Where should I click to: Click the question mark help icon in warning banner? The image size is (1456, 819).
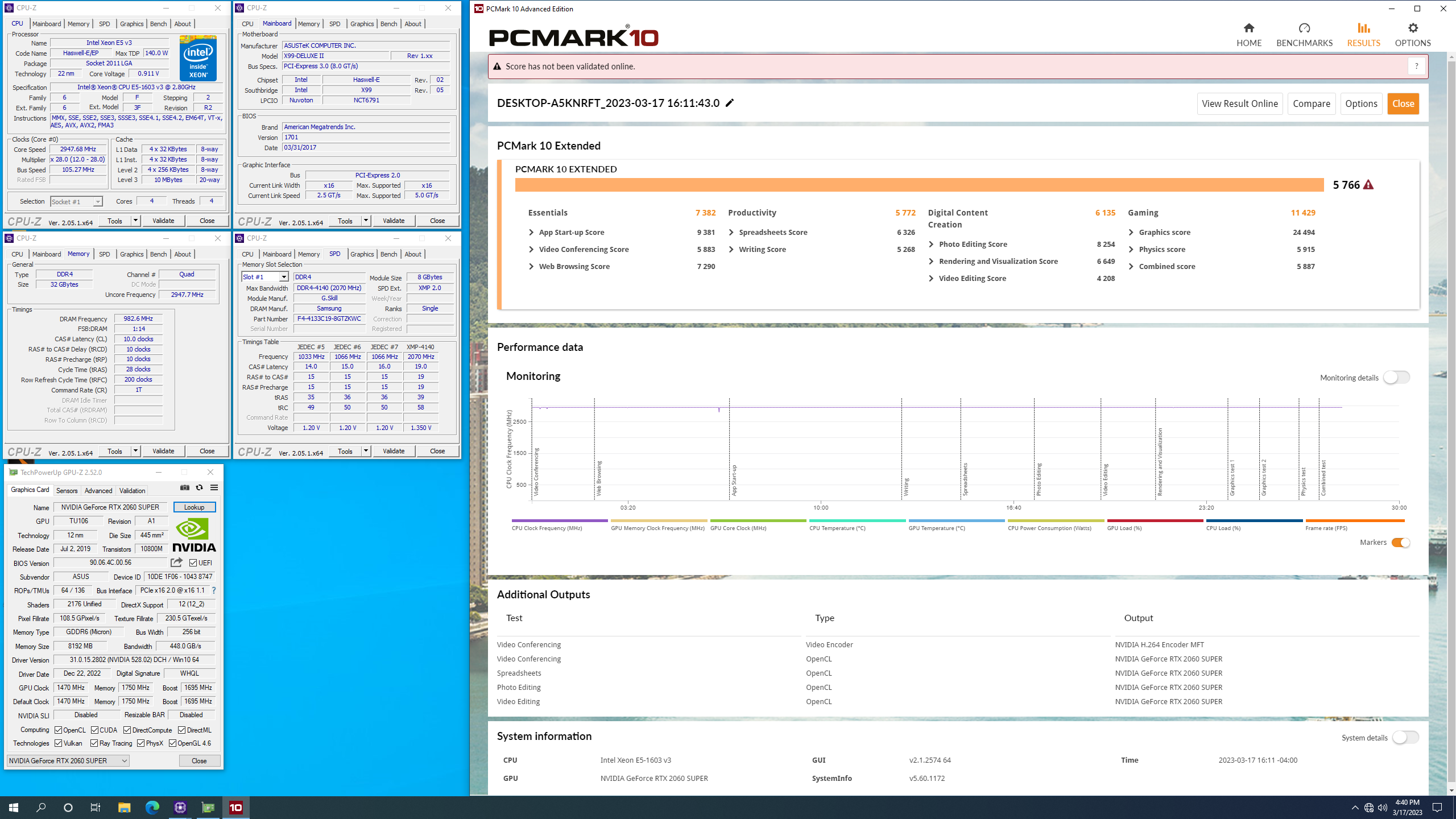click(1416, 66)
